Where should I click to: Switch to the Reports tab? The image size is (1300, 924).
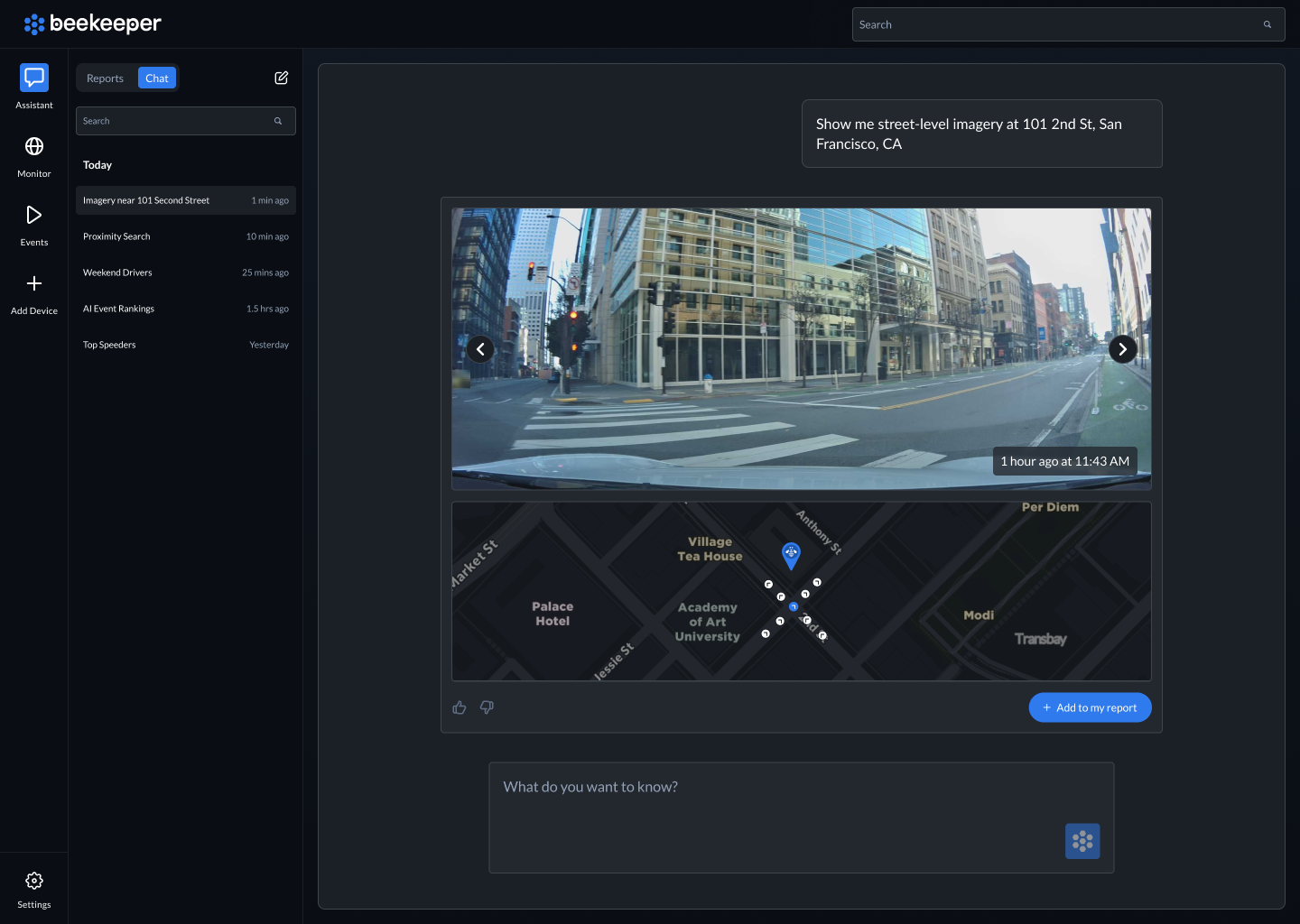coord(105,79)
